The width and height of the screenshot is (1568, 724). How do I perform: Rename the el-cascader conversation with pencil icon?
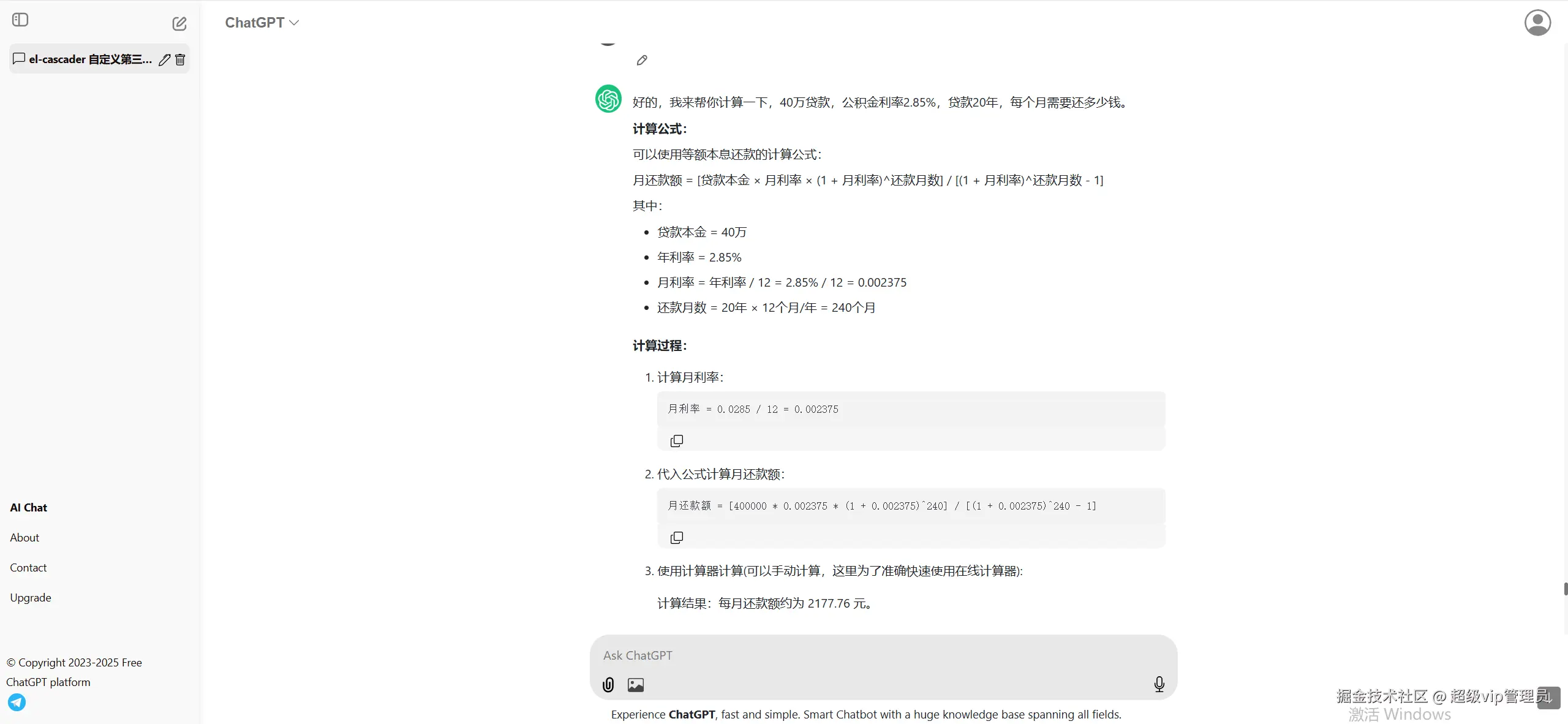click(164, 59)
